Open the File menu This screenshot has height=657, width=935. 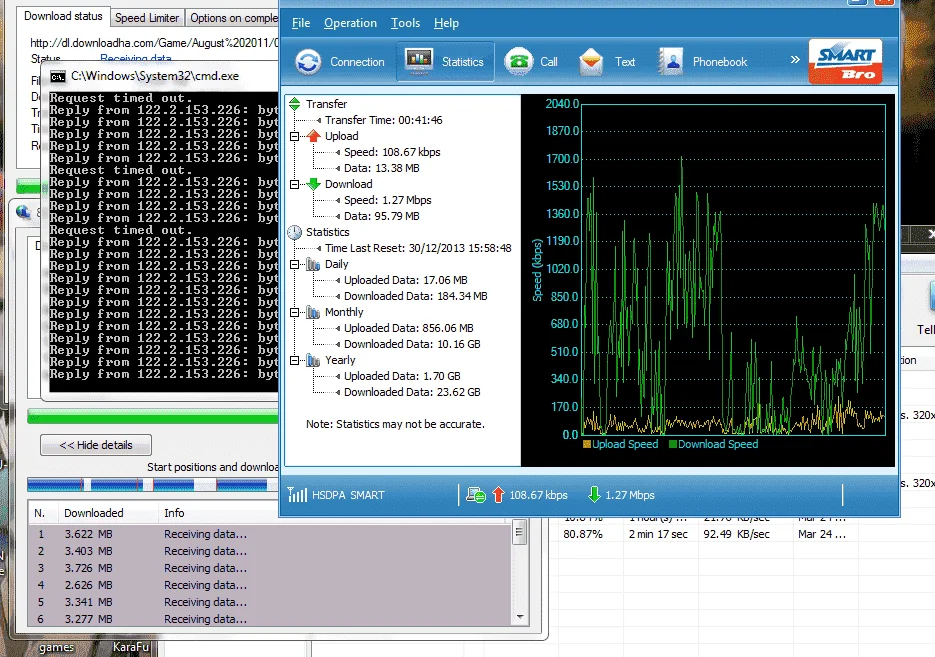301,23
